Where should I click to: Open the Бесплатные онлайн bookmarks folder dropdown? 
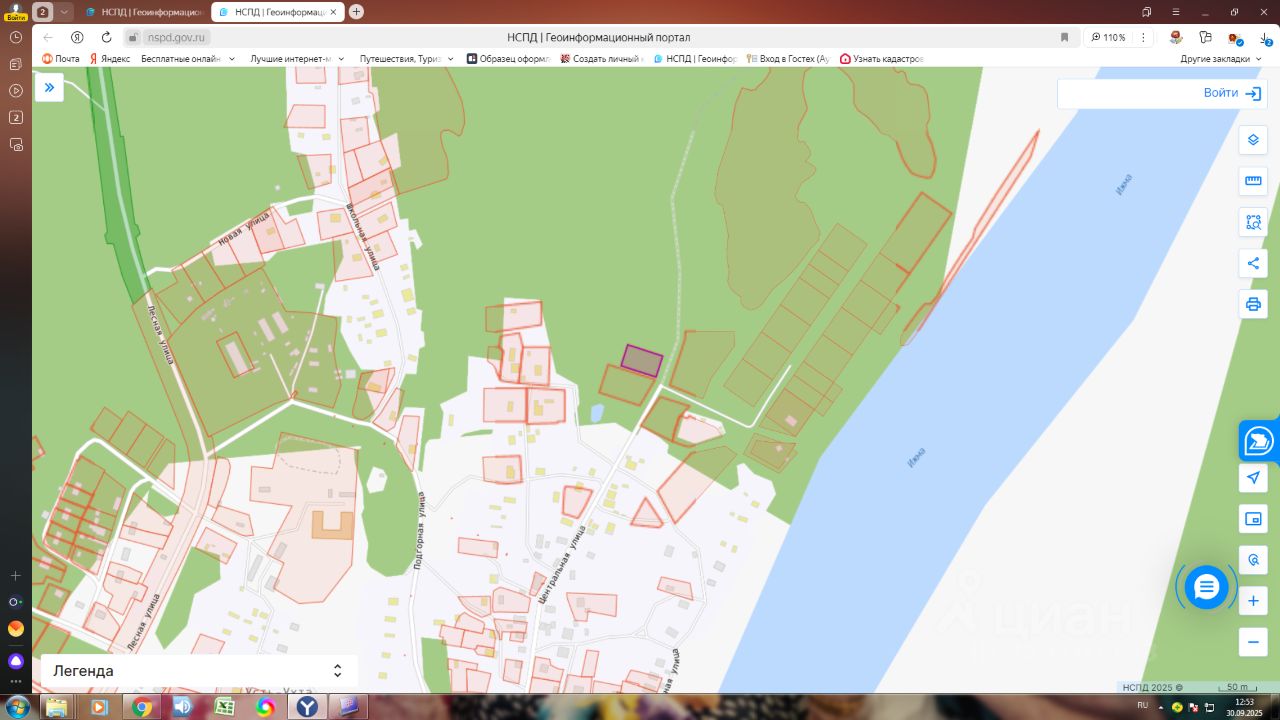[x=188, y=59]
